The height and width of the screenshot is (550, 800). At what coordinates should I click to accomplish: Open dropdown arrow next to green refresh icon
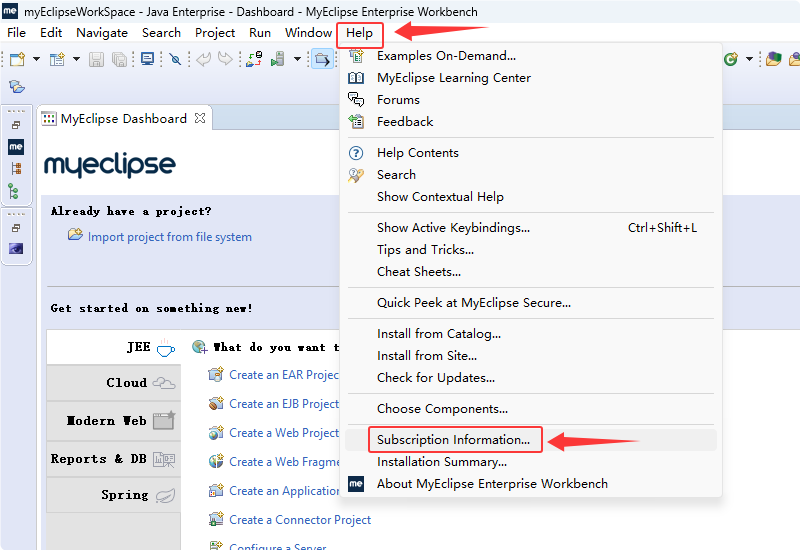coord(749,59)
